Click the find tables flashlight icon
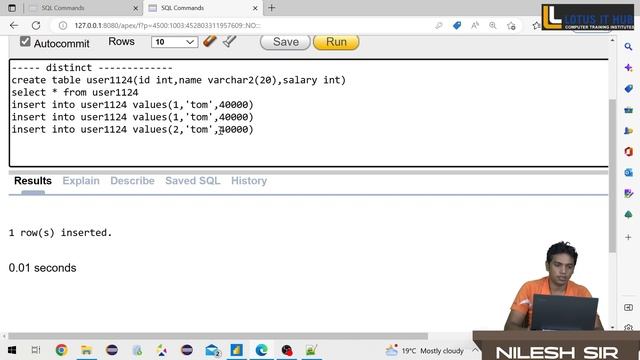640x360 pixels. click(230, 41)
